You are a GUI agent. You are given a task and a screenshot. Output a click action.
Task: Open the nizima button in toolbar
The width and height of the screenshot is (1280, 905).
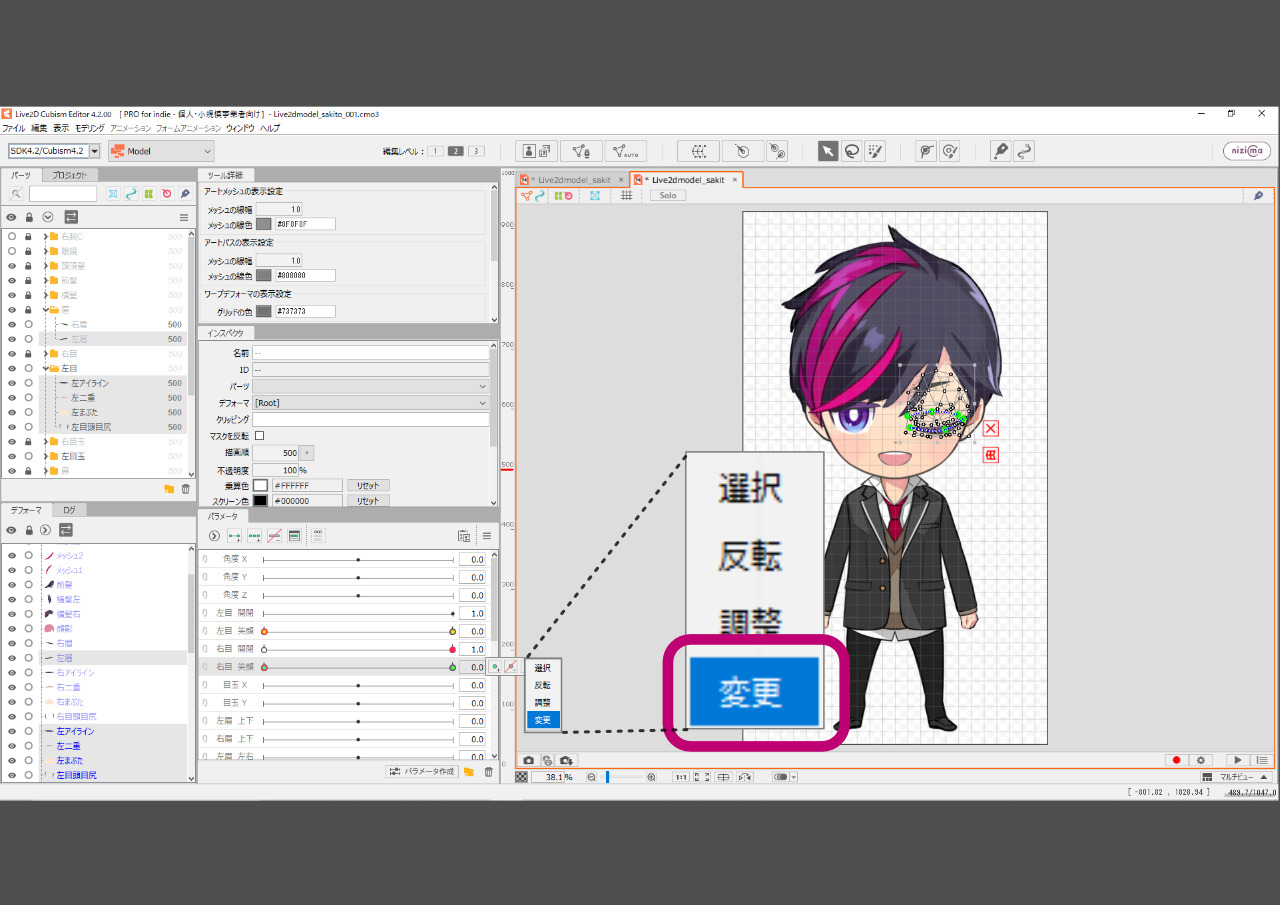point(1246,151)
